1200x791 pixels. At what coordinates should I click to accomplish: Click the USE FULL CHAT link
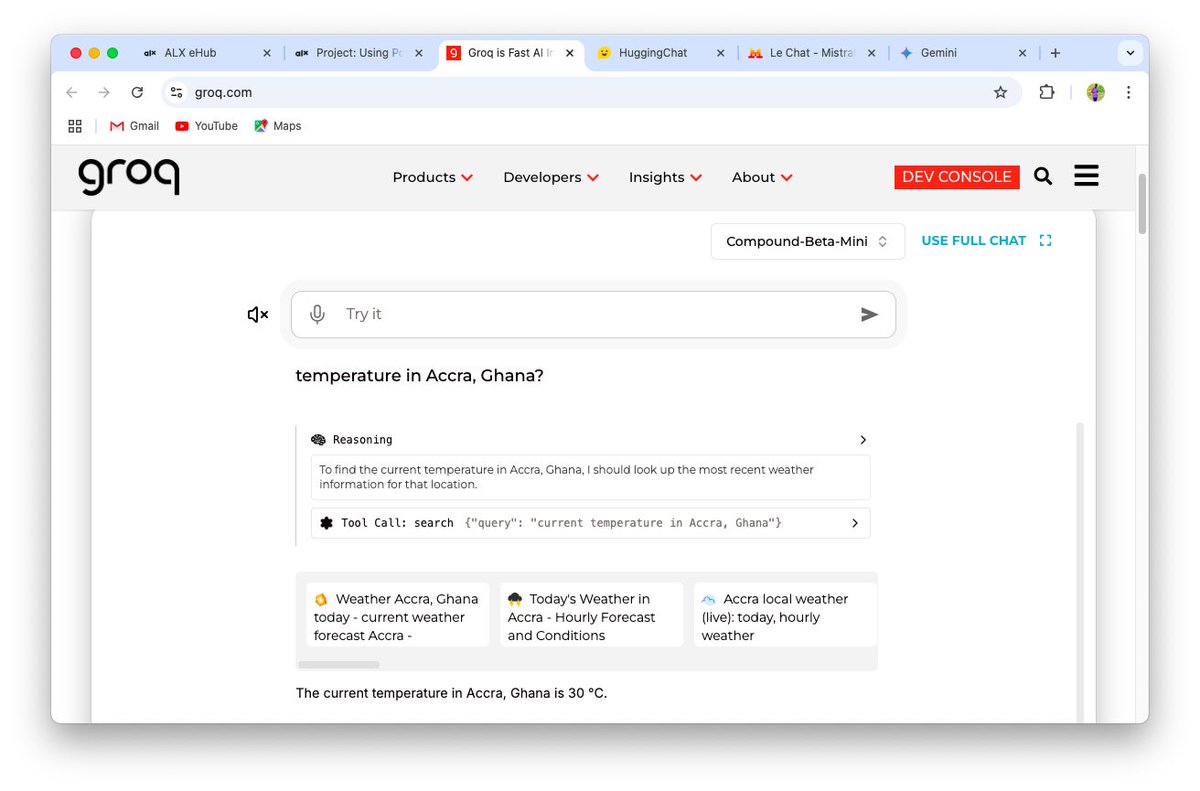pos(974,240)
